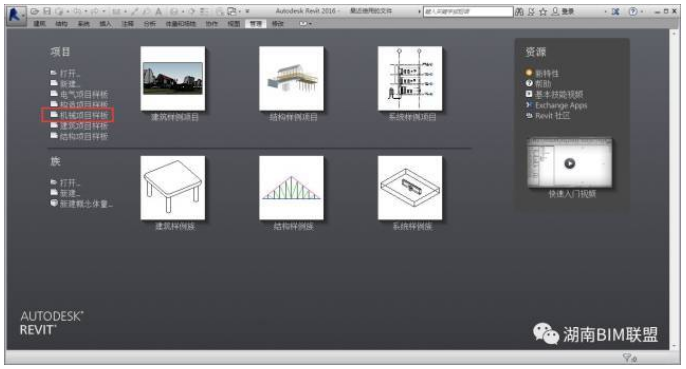Click 新特性 in the 资源 panel
686x369 pixels.
(x=547, y=74)
